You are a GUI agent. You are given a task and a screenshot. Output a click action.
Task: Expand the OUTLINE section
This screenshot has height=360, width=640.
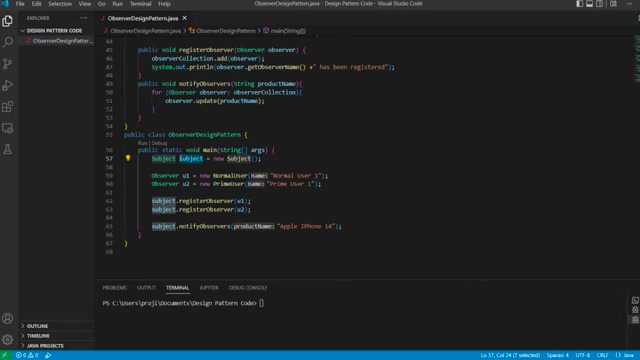56,326
